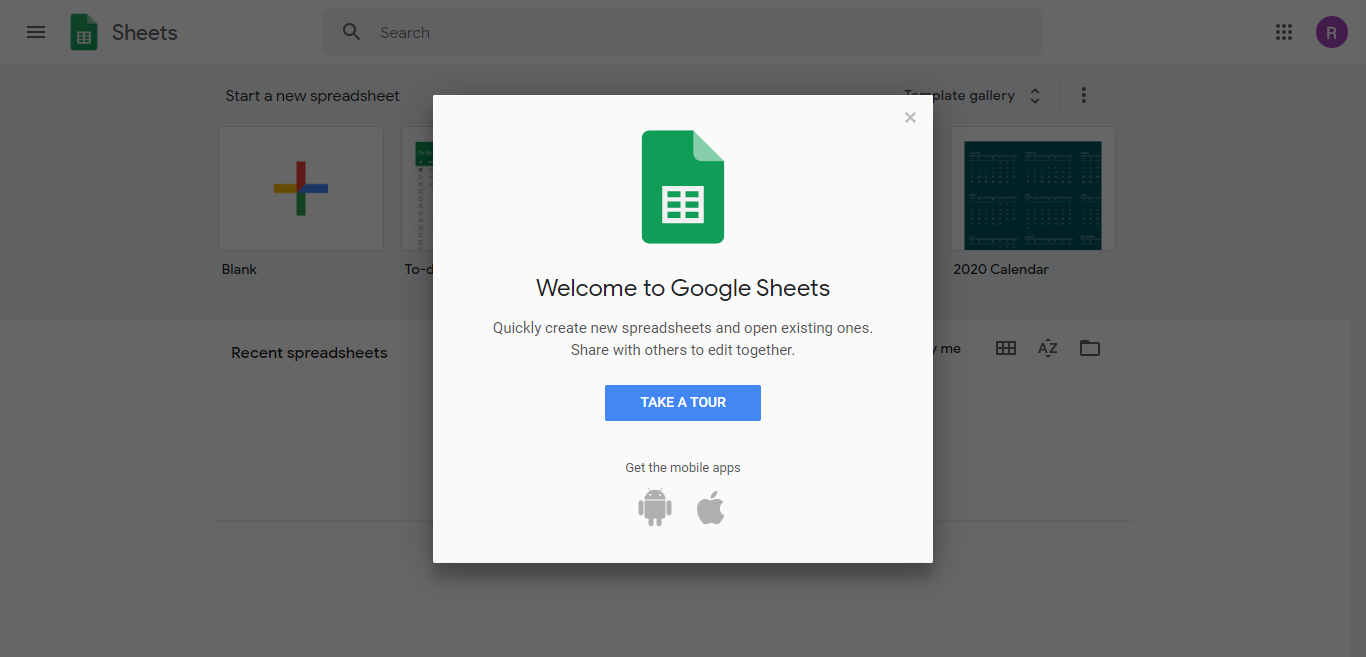Screen dimensions: 1366x657
Task: Open the file picker folder icon
Action: point(1090,348)
